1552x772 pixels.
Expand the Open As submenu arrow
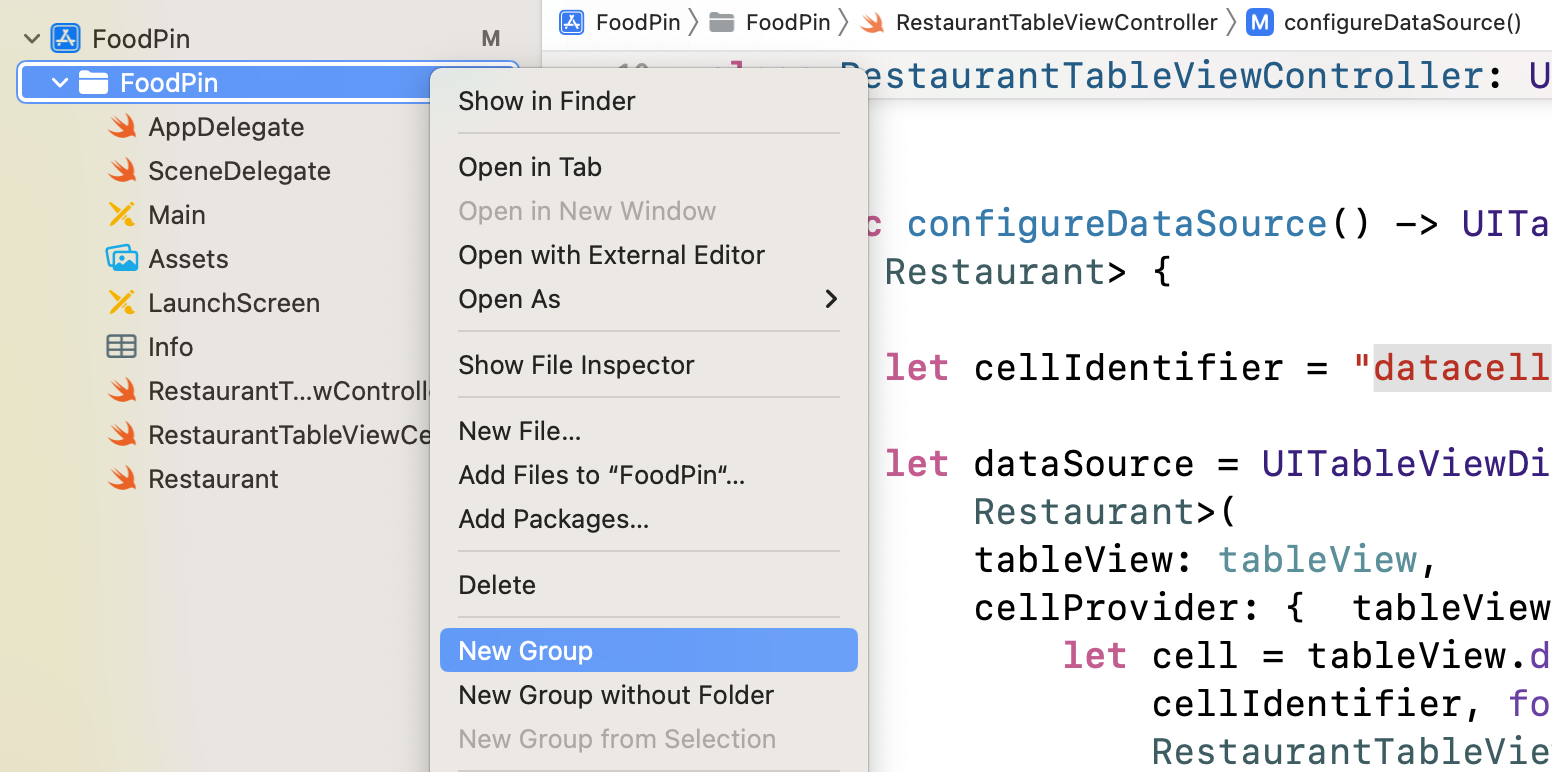pos(830,299)
